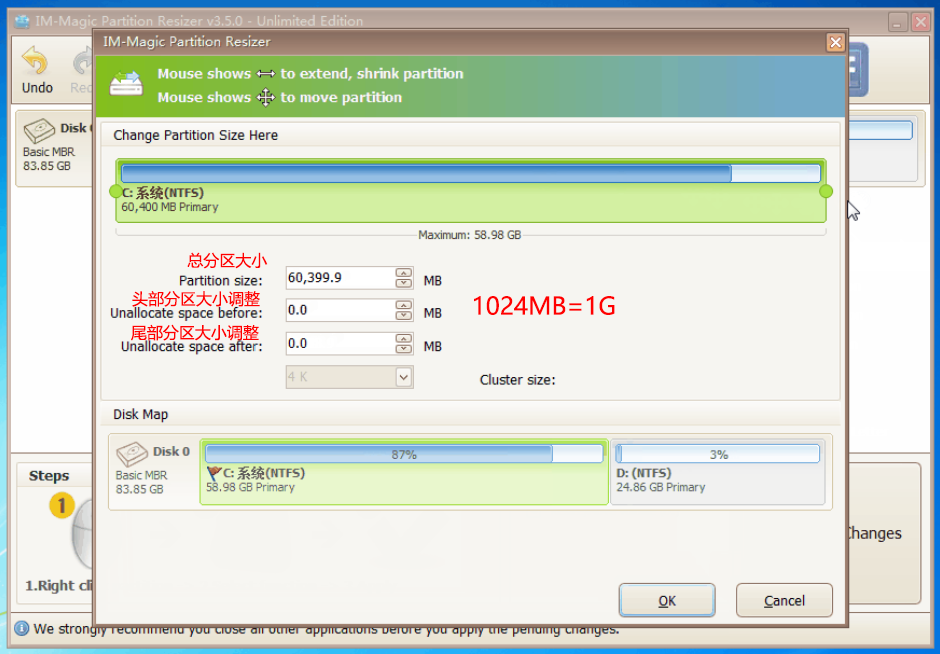The image size is (940, 654).
Task: Click the "60,400 MB Primary" label
Action: [170, 207]
